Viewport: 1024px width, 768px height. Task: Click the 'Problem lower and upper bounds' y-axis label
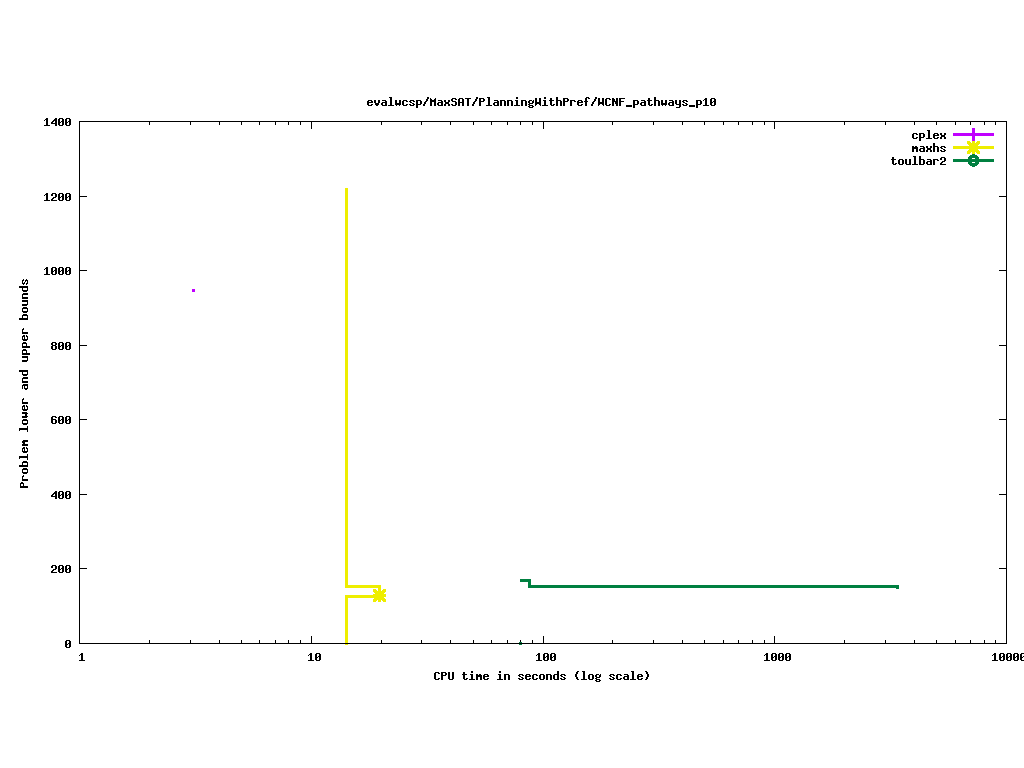click(25, 383)
